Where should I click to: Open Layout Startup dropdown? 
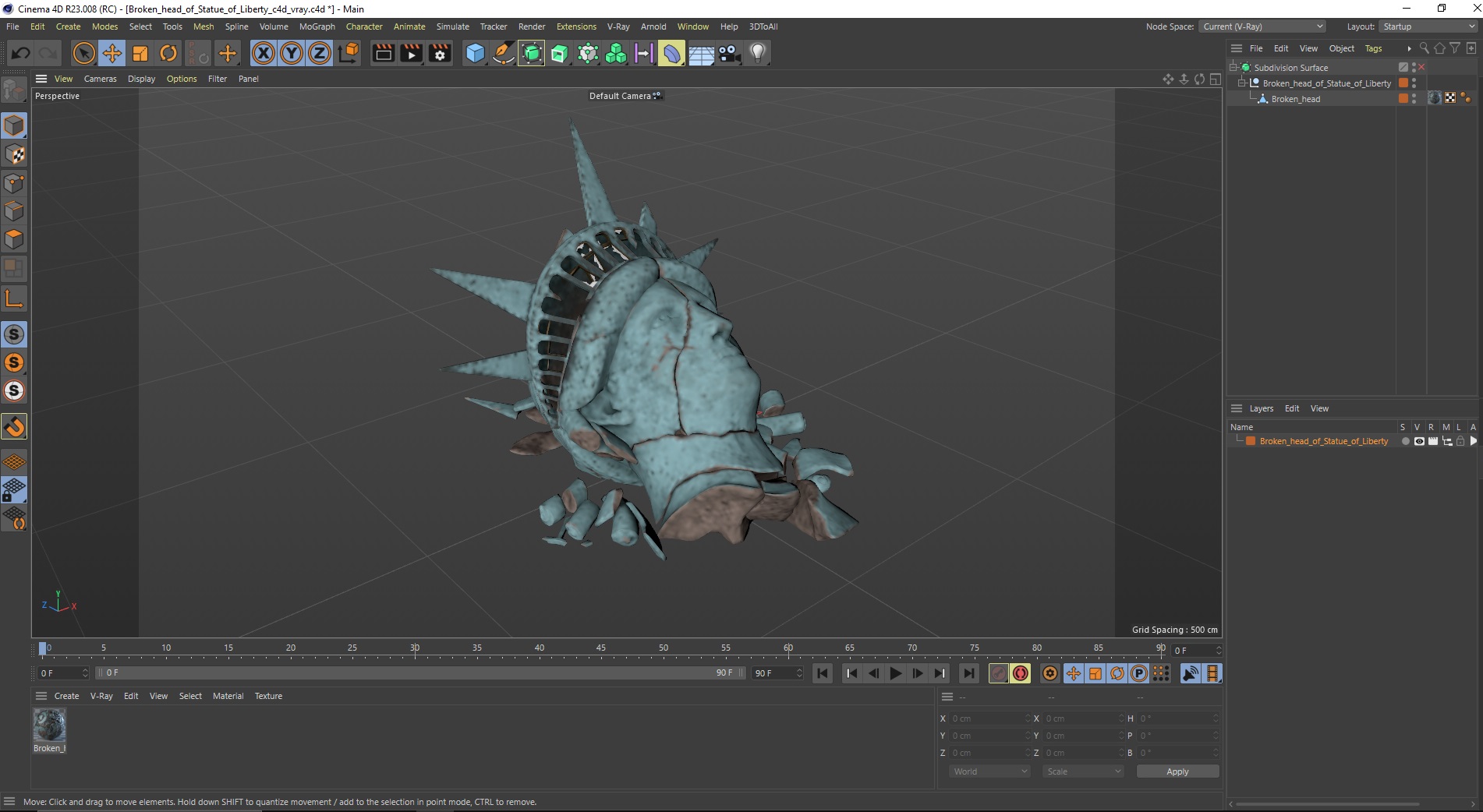click(1428, 26)
